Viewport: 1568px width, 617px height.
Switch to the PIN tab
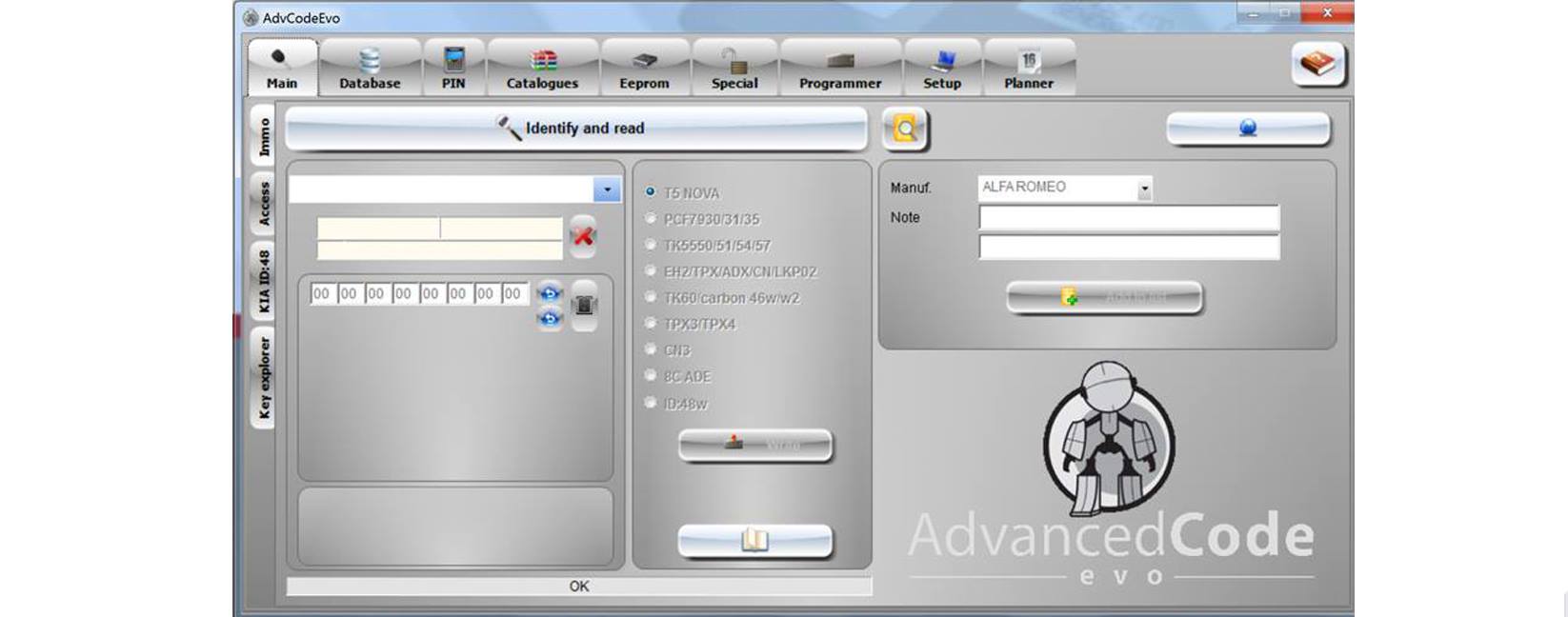(x=453, y=67)
